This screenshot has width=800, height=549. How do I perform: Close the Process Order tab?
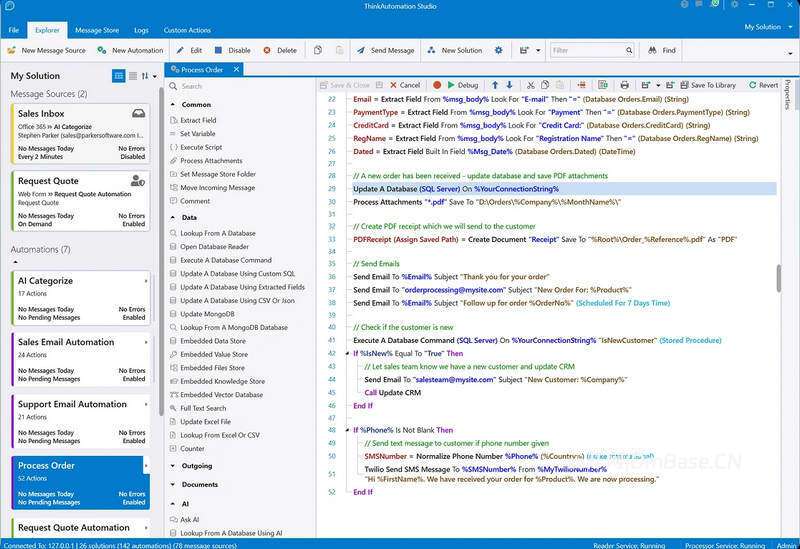236,69
